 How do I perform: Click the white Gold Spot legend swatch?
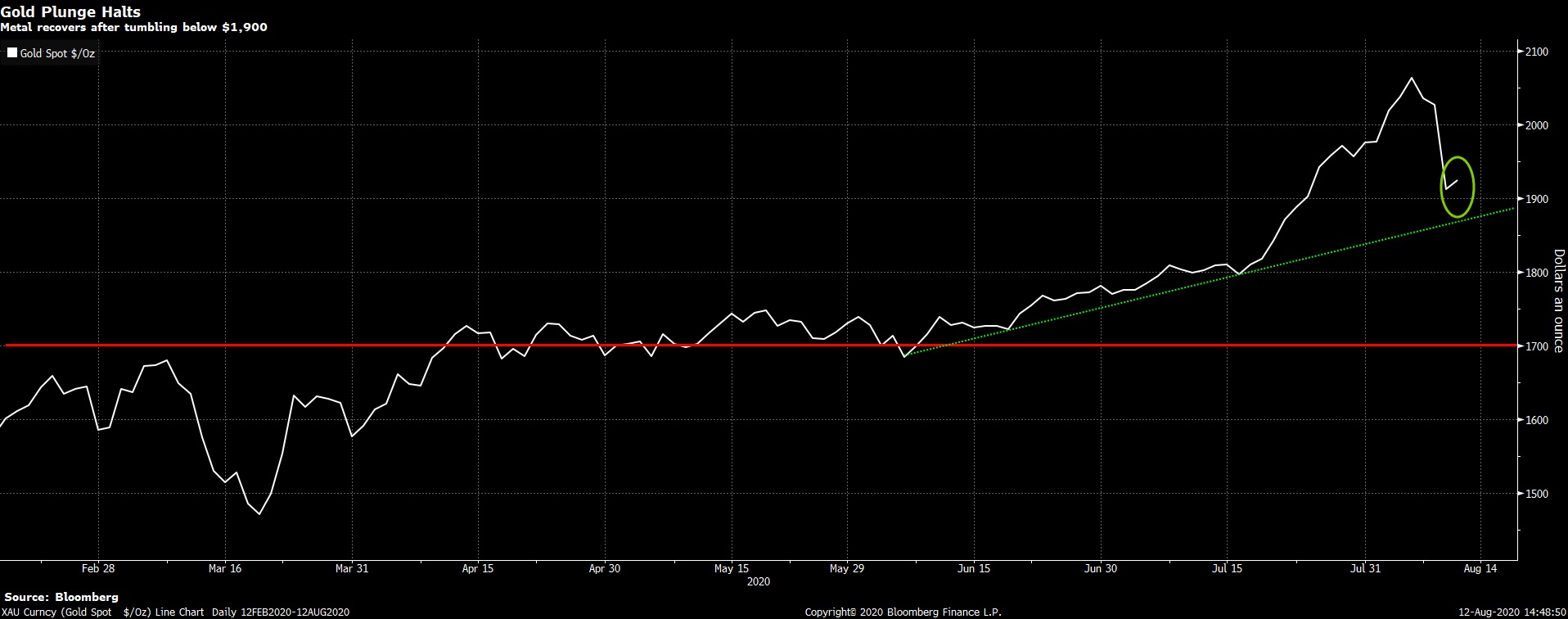[12, 53]
